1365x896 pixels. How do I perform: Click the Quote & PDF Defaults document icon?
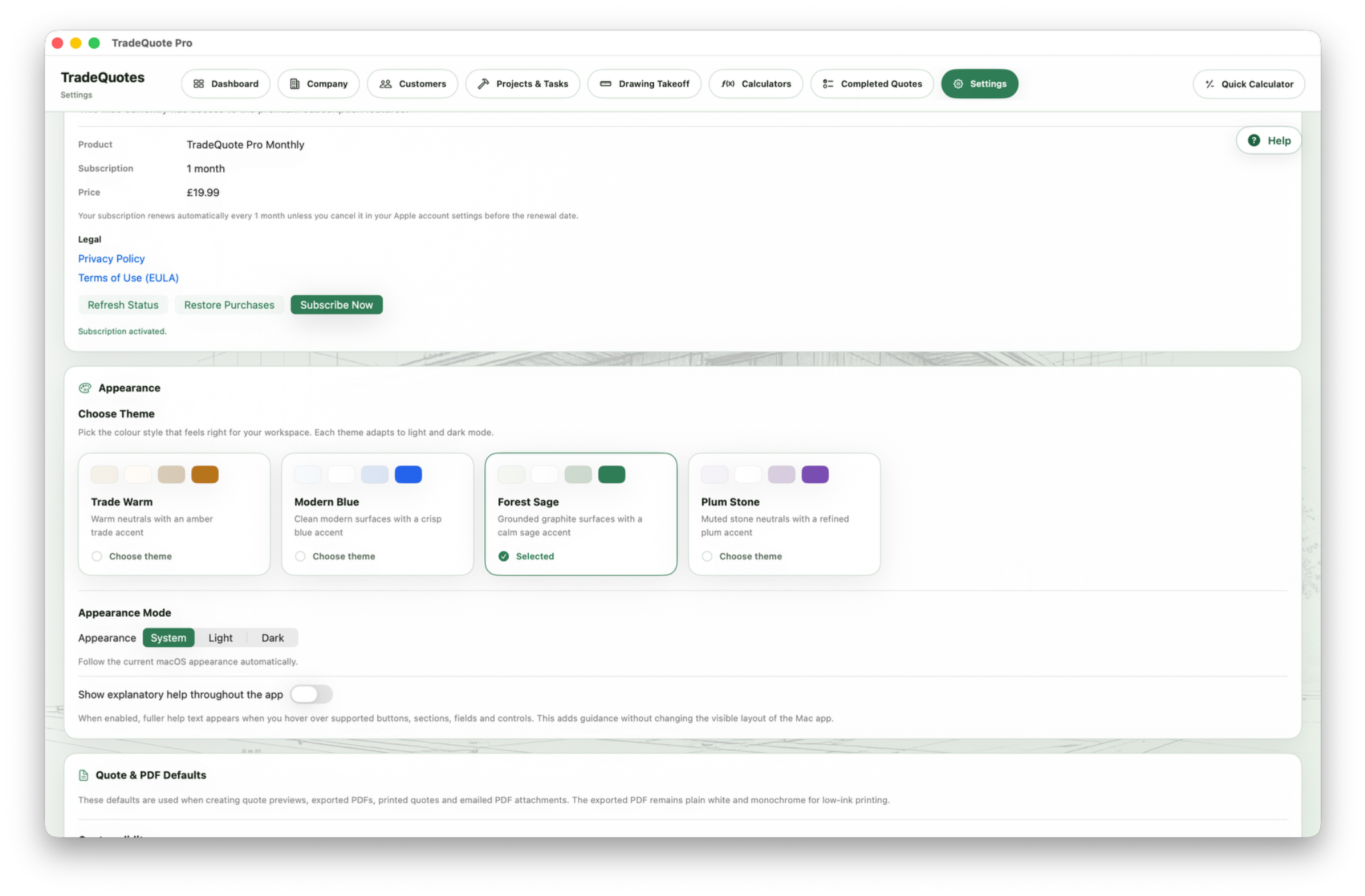coord(83,775)
